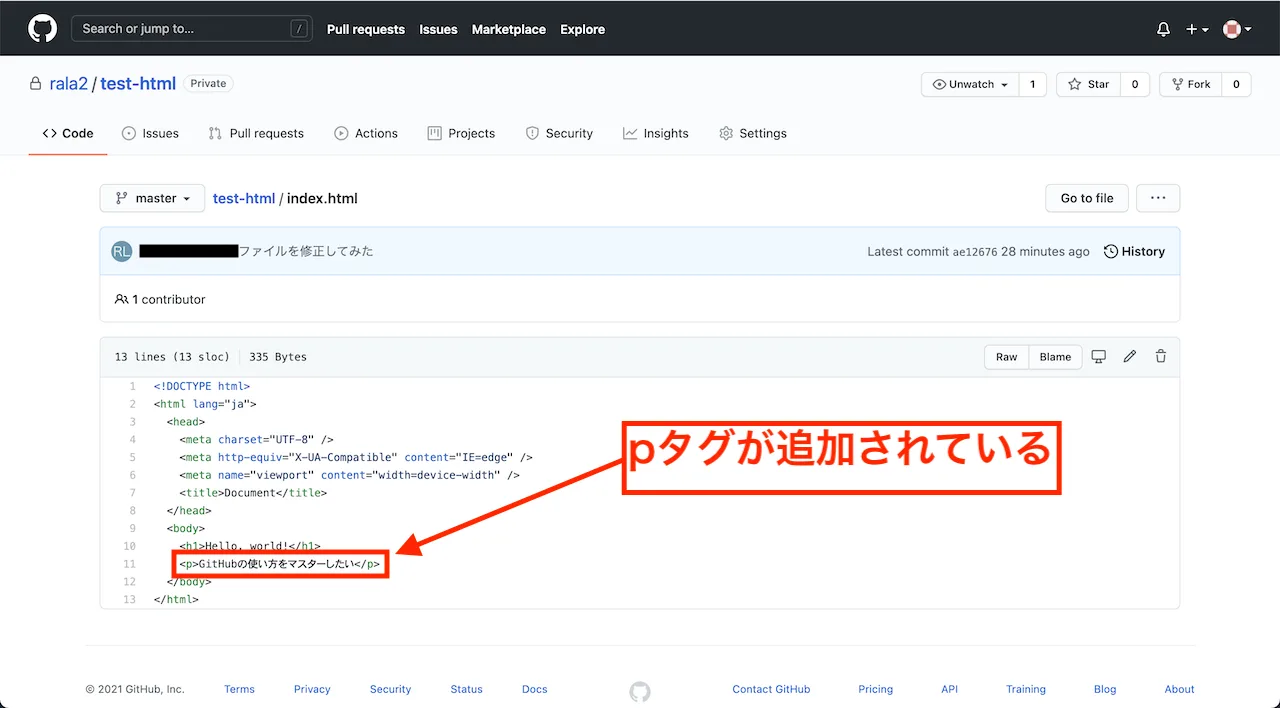Screen dimensions: 1280x708
Task: View file History
Action: click(1134, 251)
